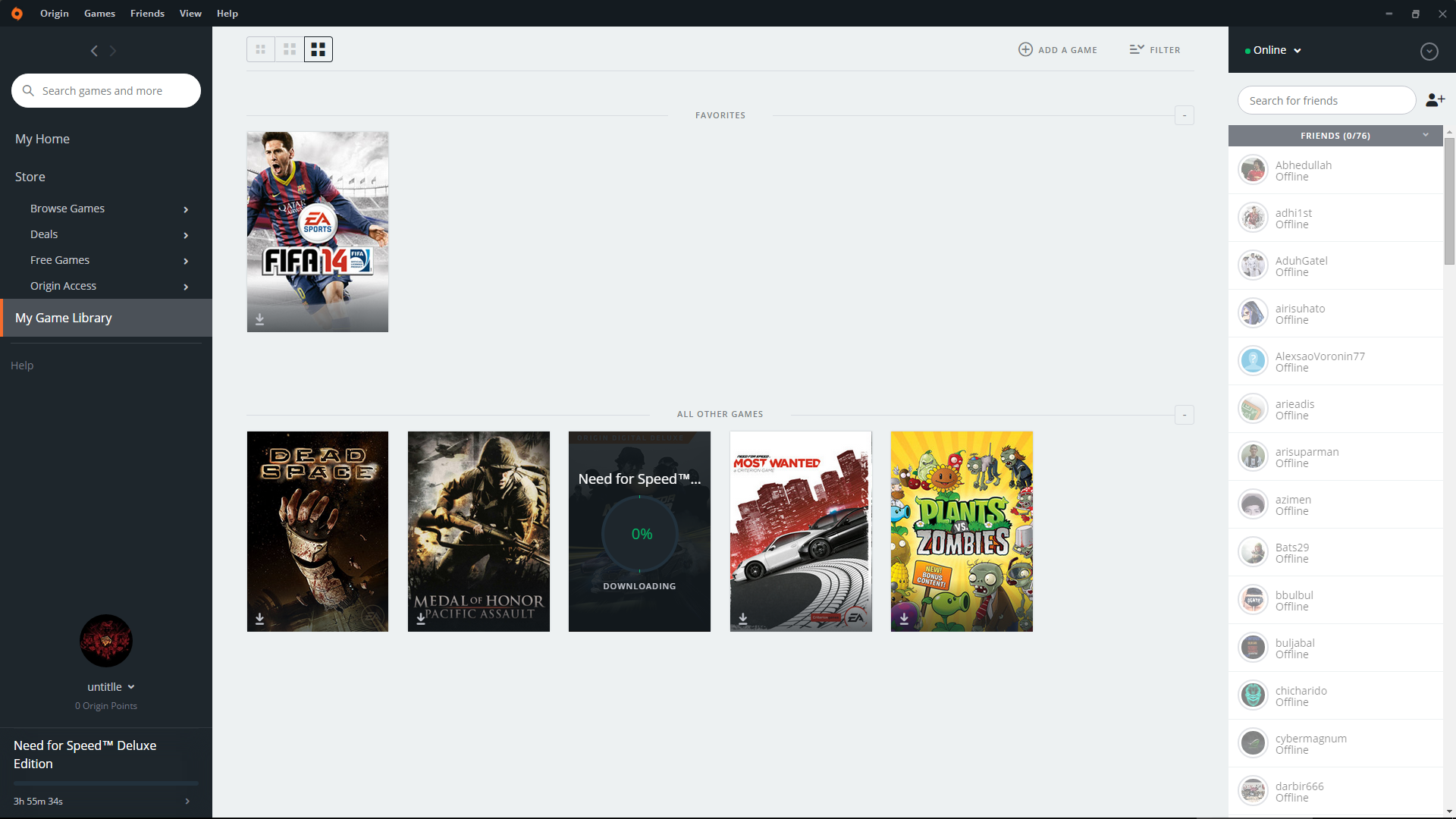Expand the download queue arrow
Image resolution: width=1456 pixels, height=819 pixels.
click(x=187, y=802)
